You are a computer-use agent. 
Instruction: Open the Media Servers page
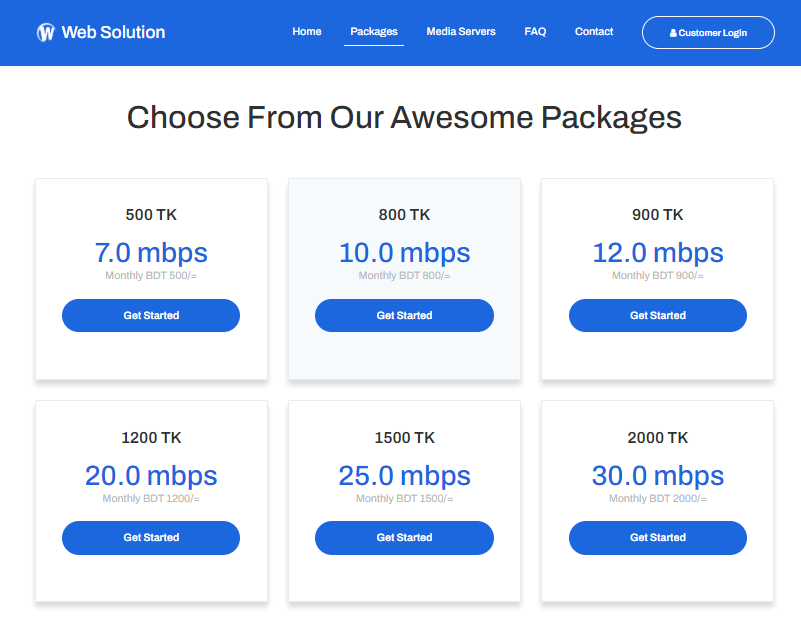pos(461,32)
